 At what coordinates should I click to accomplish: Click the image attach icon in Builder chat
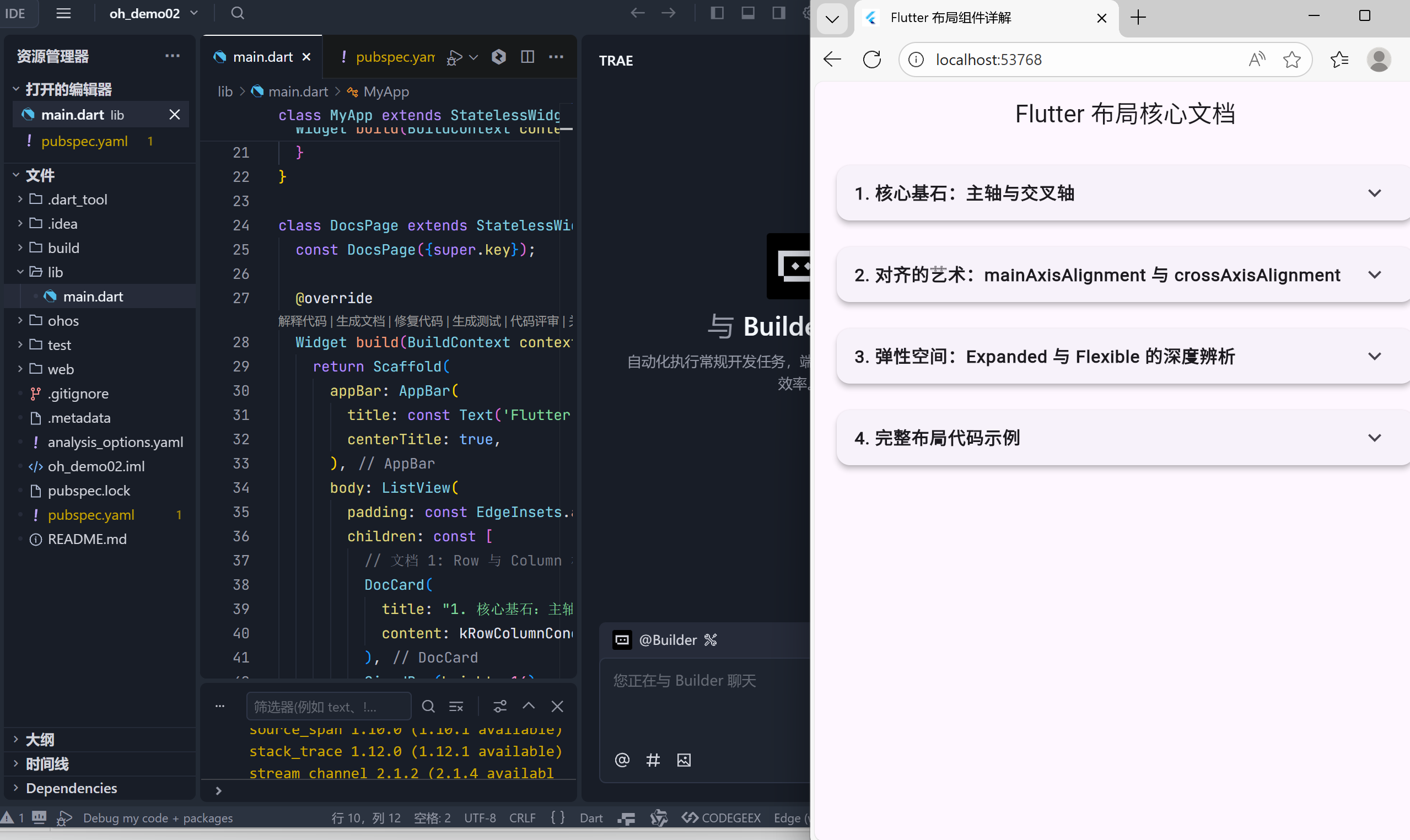point(684,760)
